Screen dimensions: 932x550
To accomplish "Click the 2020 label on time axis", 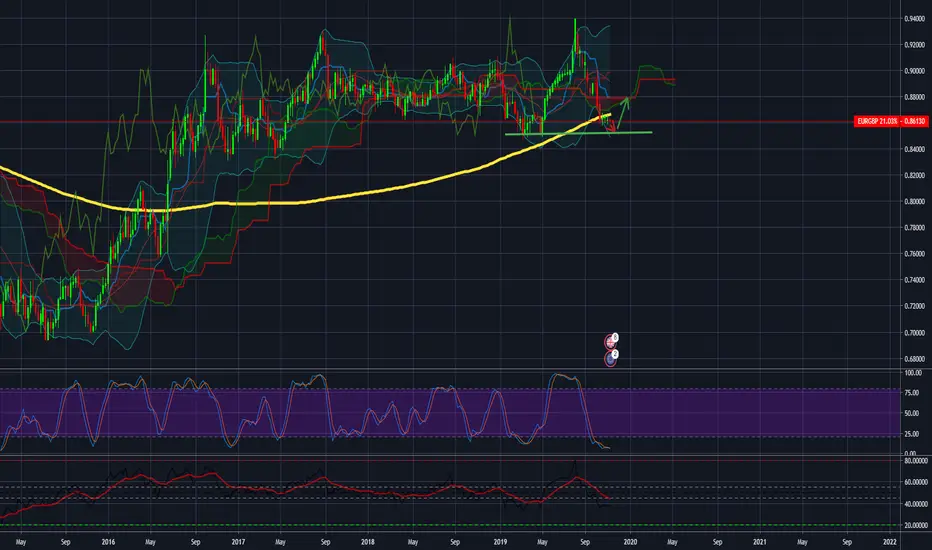I will [630, 542].
